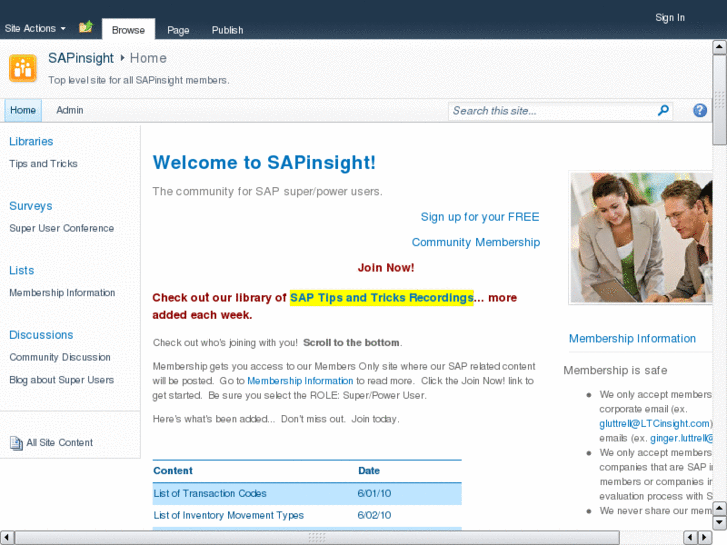Viewport: 727px width, 545px height.
Task: Click the SAPinsight breadcrumb title link
Action: coord(81,58)
